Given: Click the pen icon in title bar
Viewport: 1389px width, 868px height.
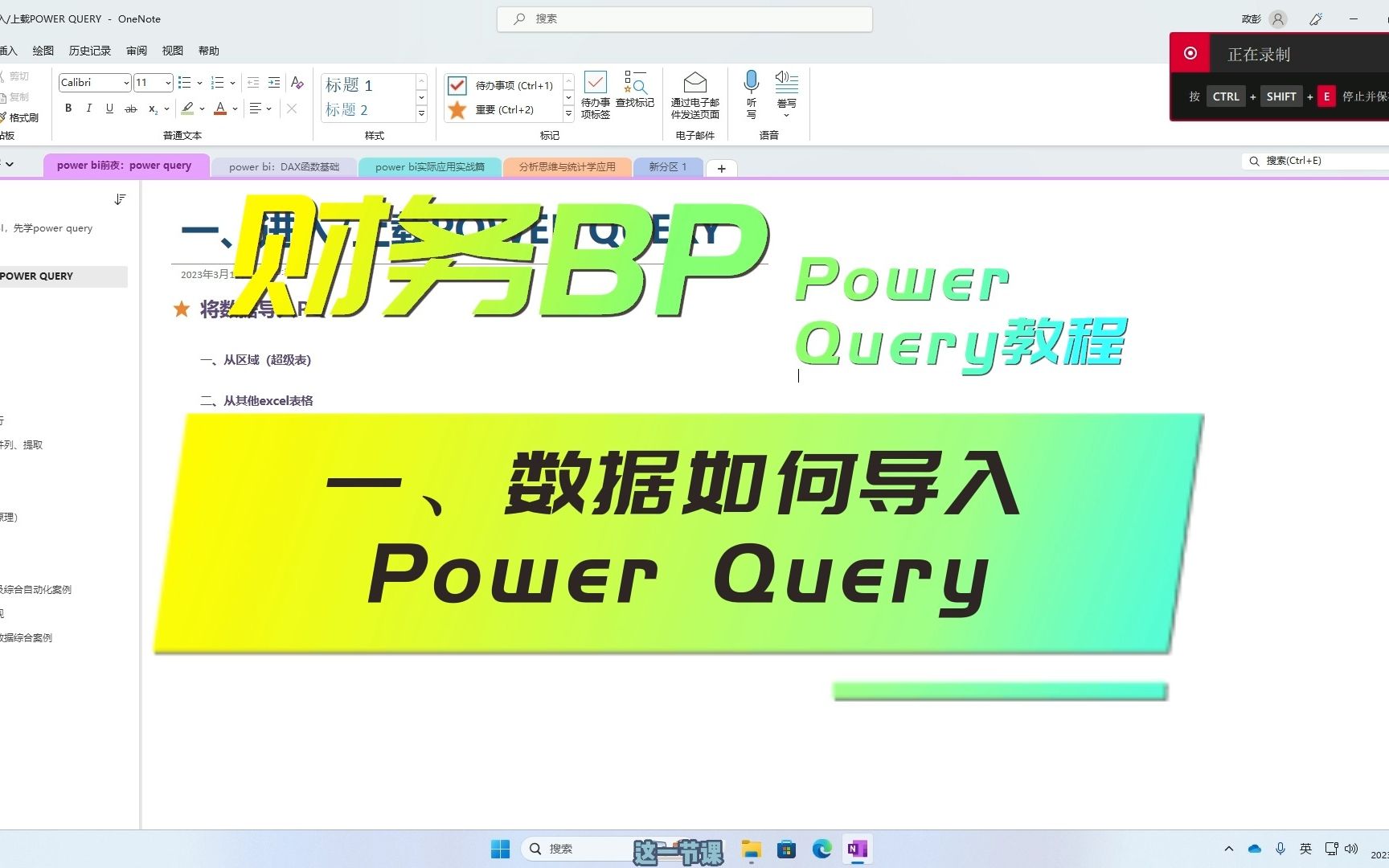Looking at the screenshot, I should [1316, 19].
